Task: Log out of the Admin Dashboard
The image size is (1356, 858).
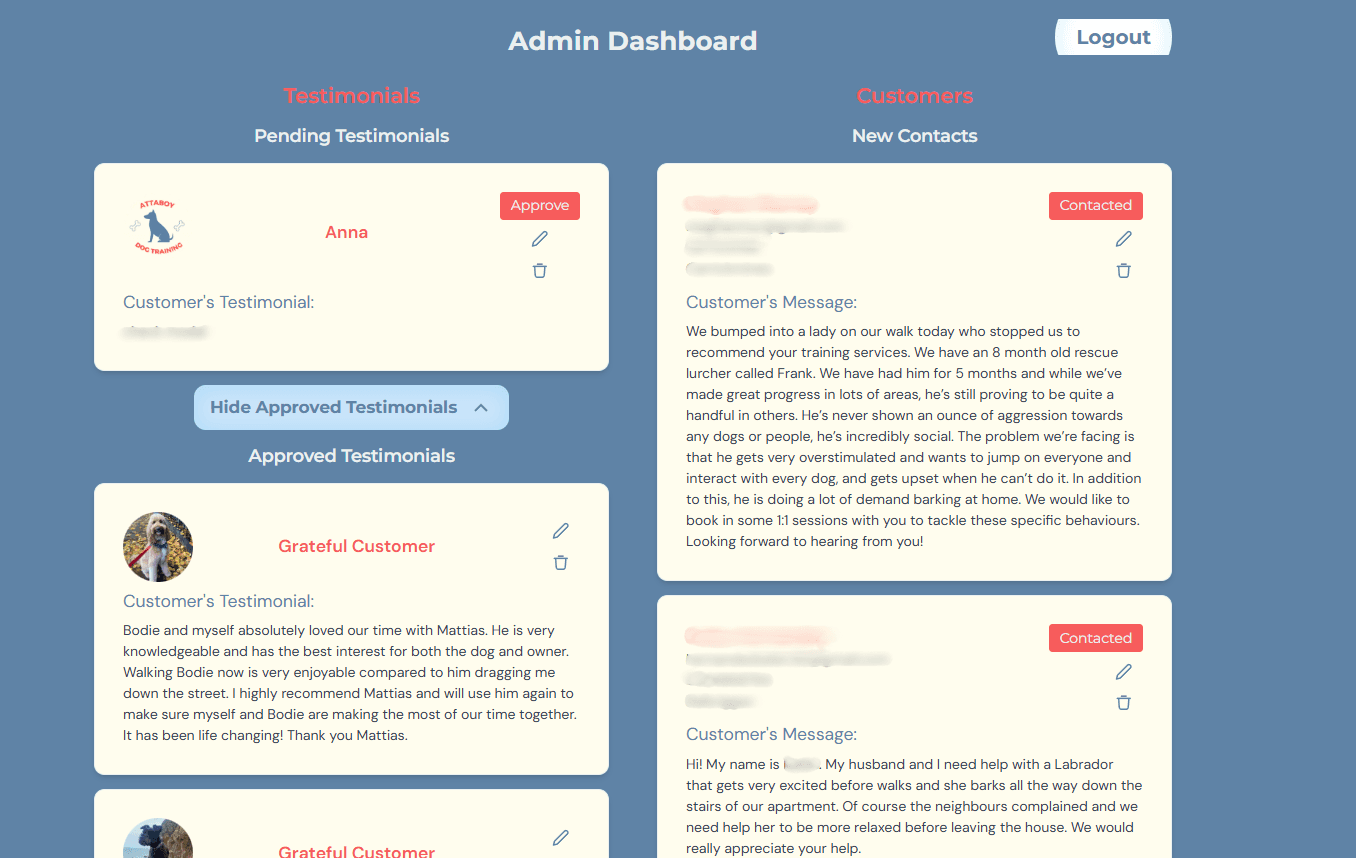Action: (1113, 38)
